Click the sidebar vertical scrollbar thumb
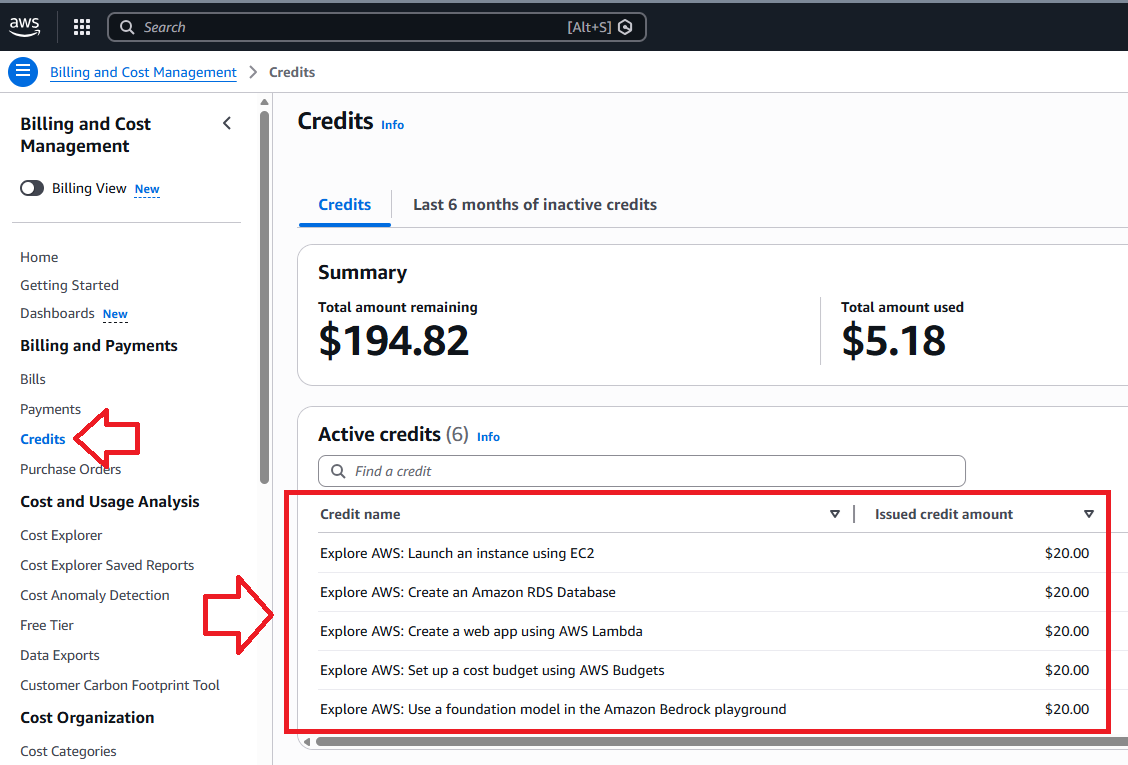 click(x=264, y=297)
